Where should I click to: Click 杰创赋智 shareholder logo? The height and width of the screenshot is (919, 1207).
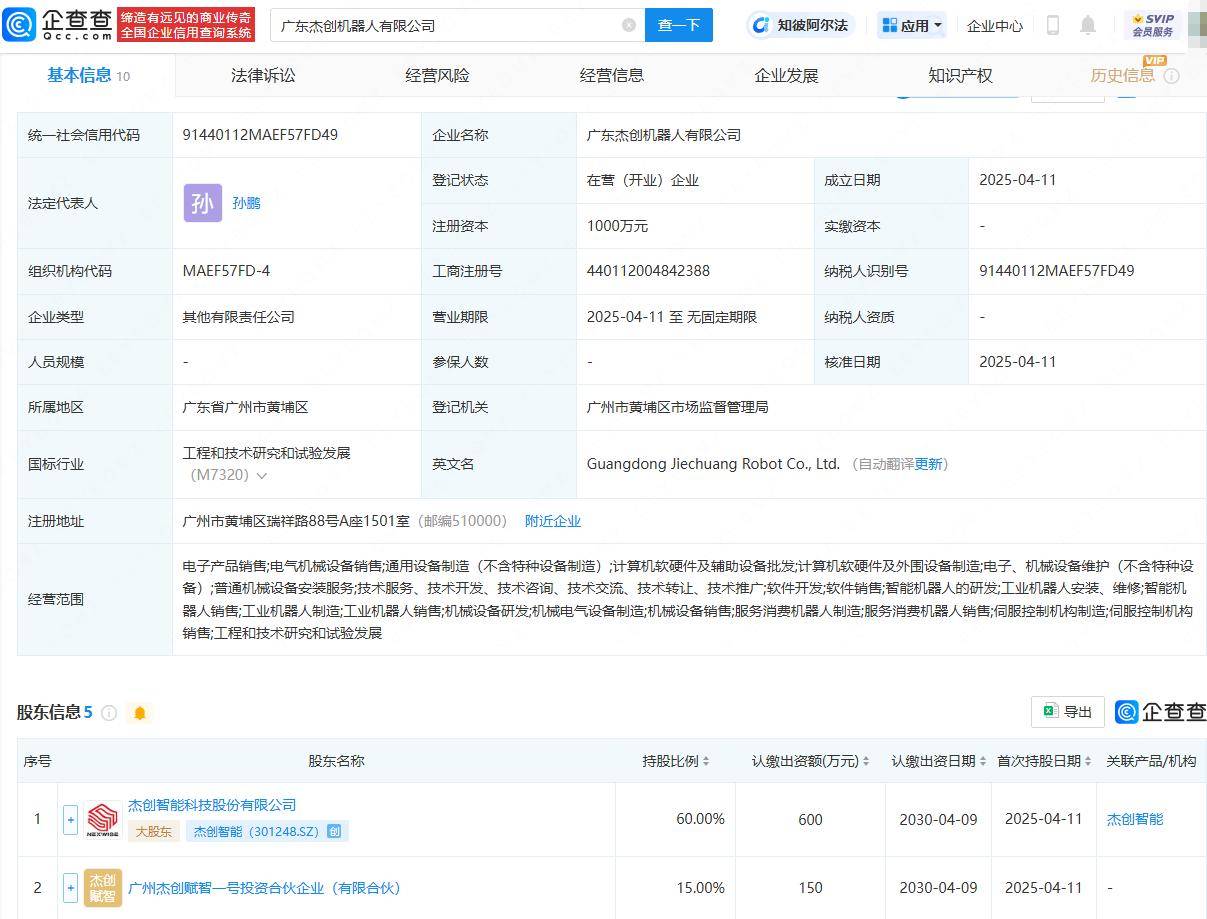click(x=103, y=888)
